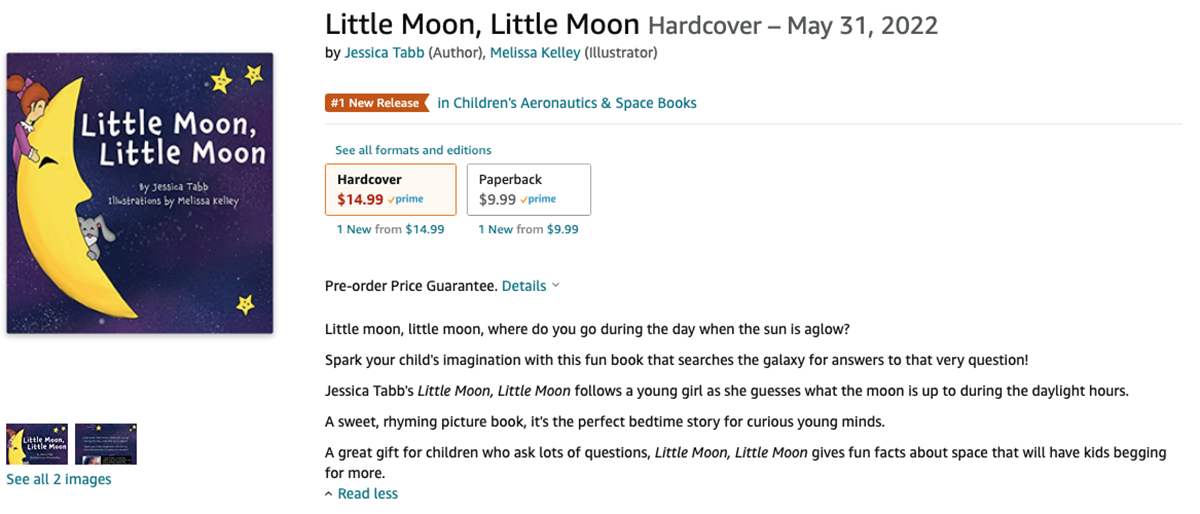This screenshot has width=1200, height=514.
Task: Click the Little Moon, Little Moon title
Action: tap(482, 24)
